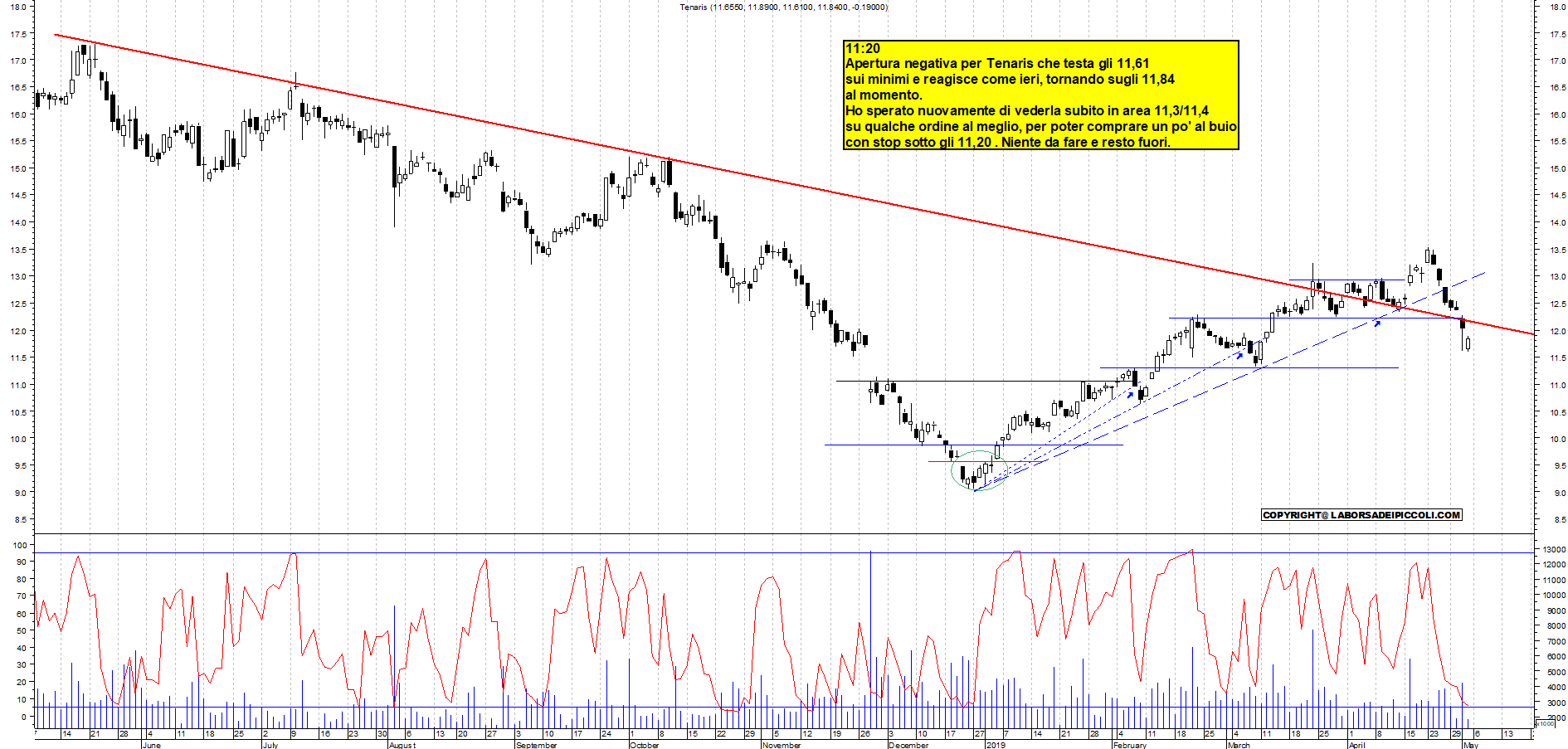The image size is (1568, 749).
Task: Click the 'November' month label on time axis
Action: [782, 745]
